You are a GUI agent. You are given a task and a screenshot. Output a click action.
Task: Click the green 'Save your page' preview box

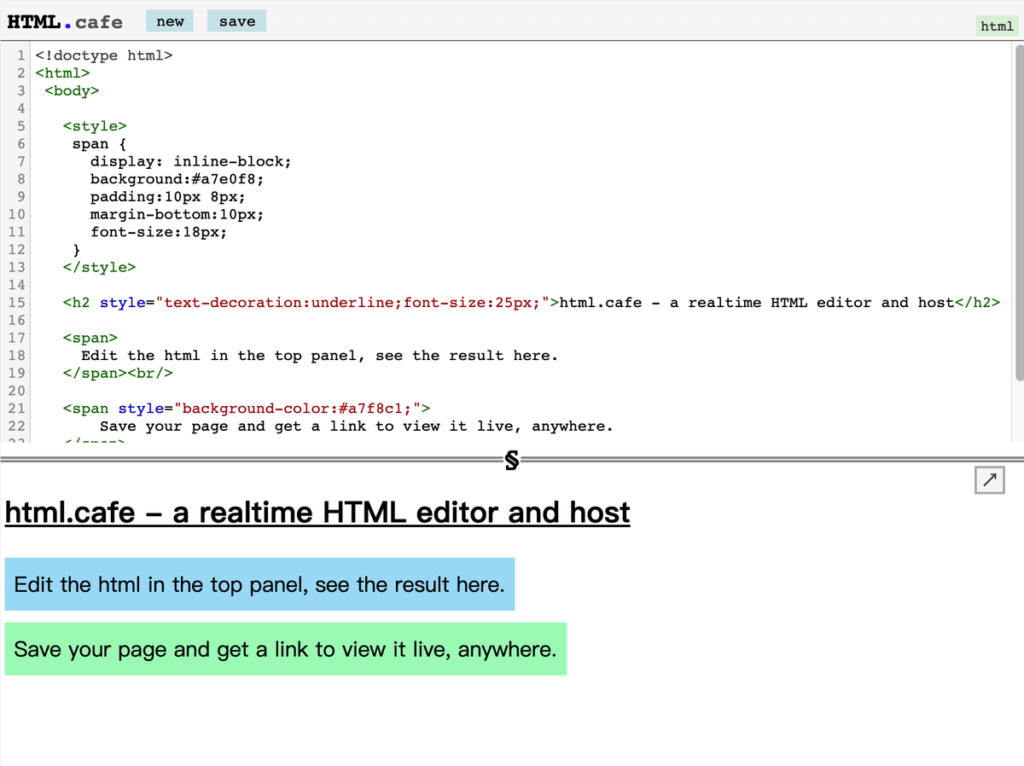click(x=285, y=649)
